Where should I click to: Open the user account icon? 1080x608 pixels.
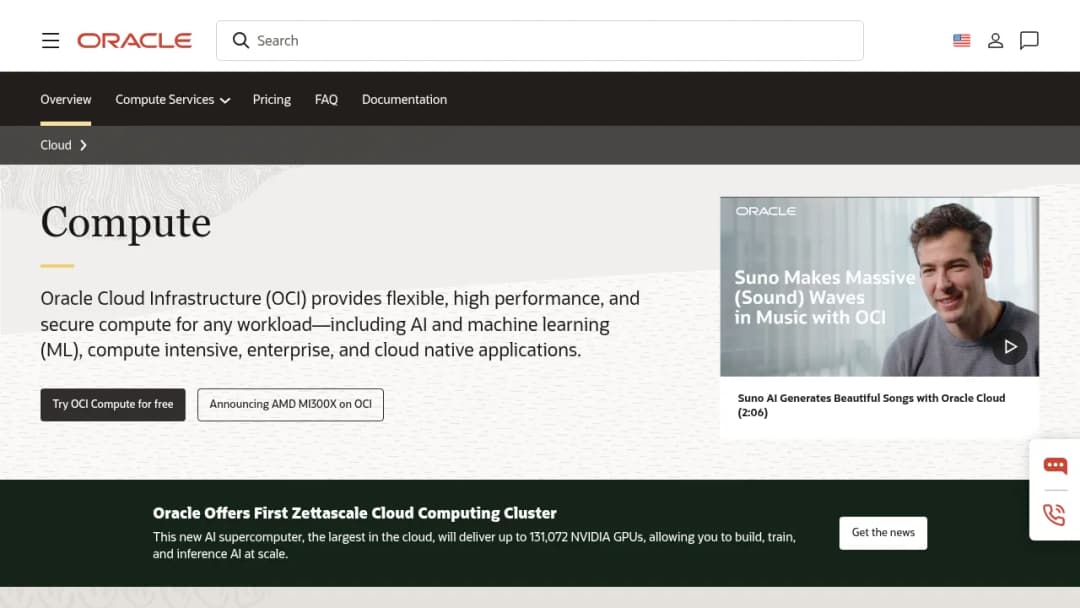click(x=995, y=41)
